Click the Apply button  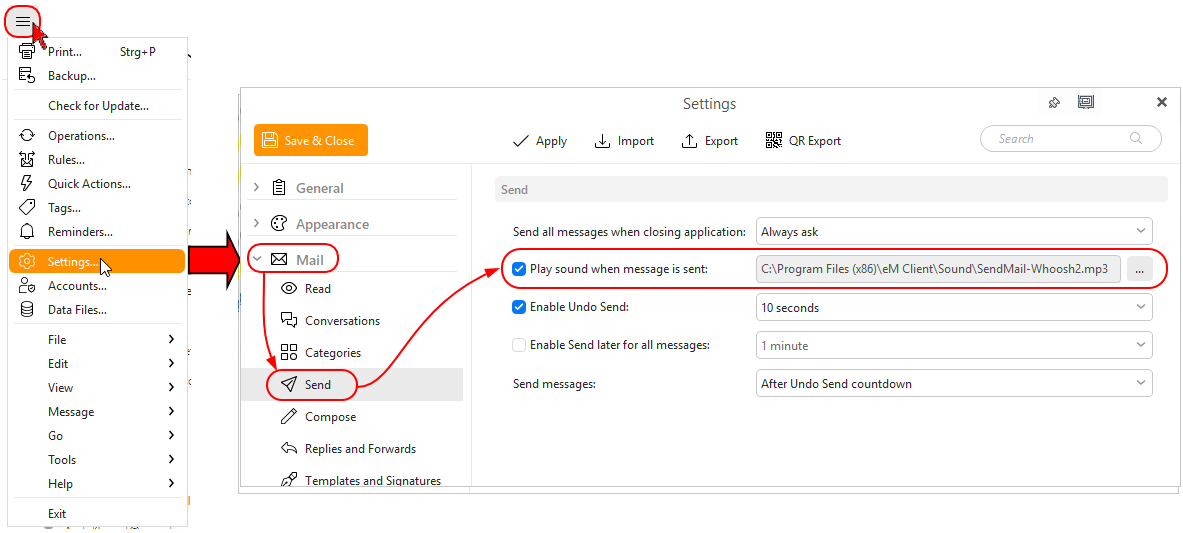pos(540,141)
